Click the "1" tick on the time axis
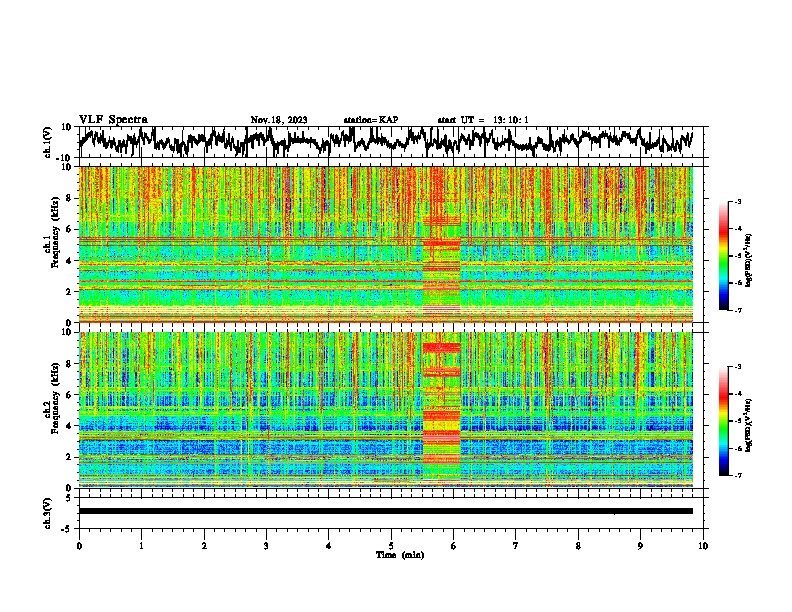 (141, 546)
